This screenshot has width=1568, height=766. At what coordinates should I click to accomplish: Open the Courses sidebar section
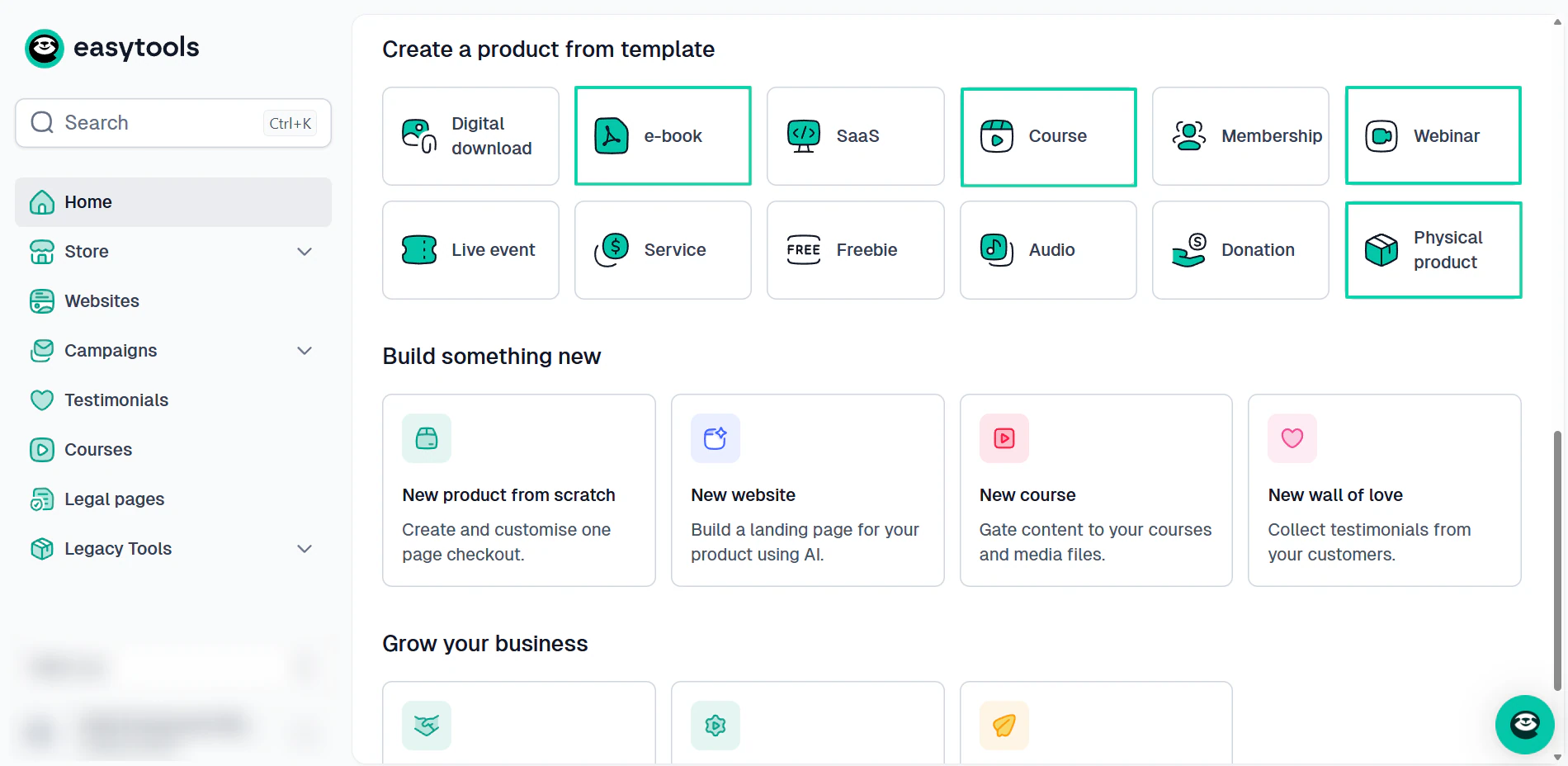[173, 450]
